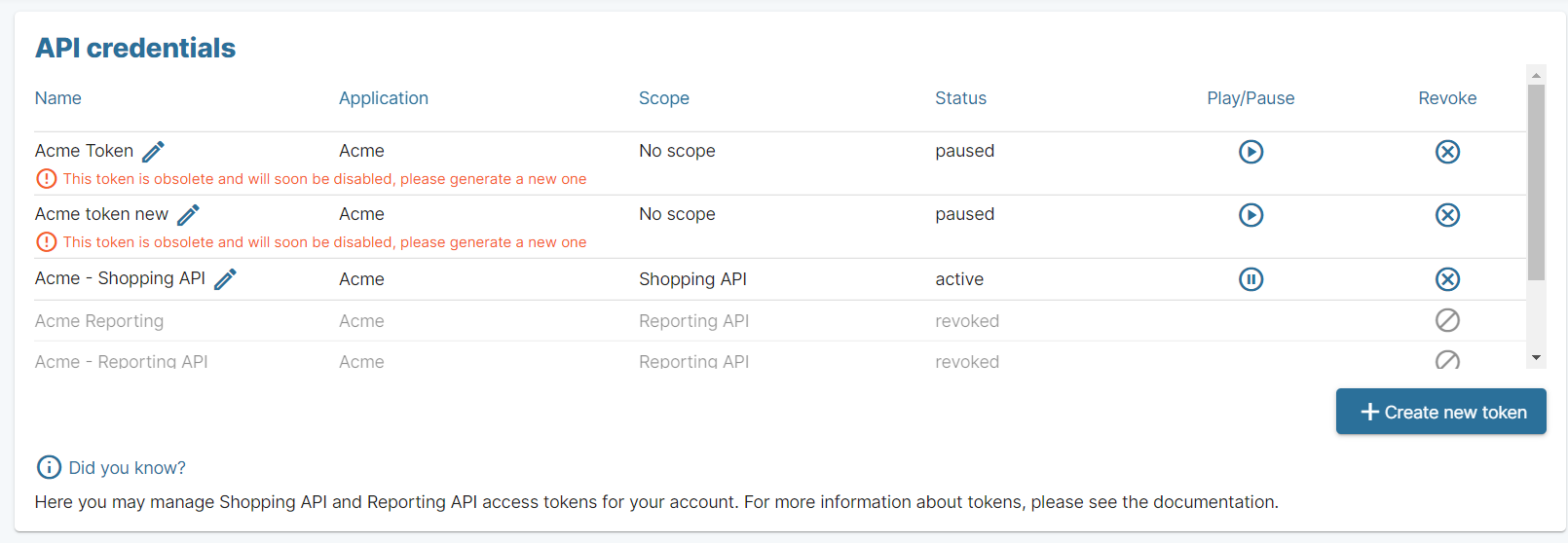Screen dimensions: 1568x543
Task: Click obsolete warning icon under Acme Token
Action: click(46, 179)
